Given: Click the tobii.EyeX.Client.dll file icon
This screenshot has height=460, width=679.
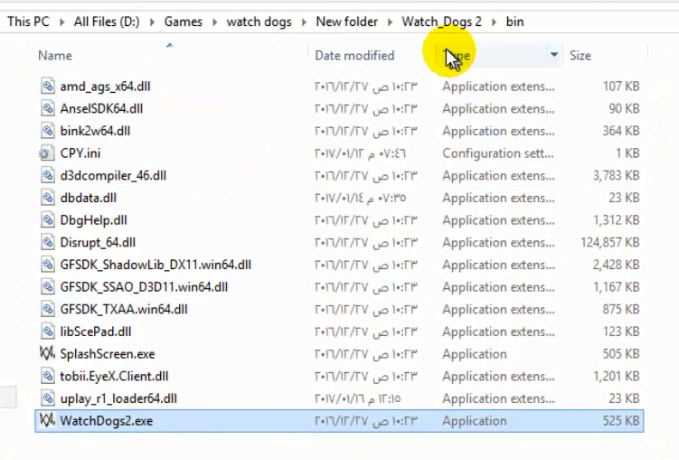Looking at the screenshot, I should click(x=48, y=376).
